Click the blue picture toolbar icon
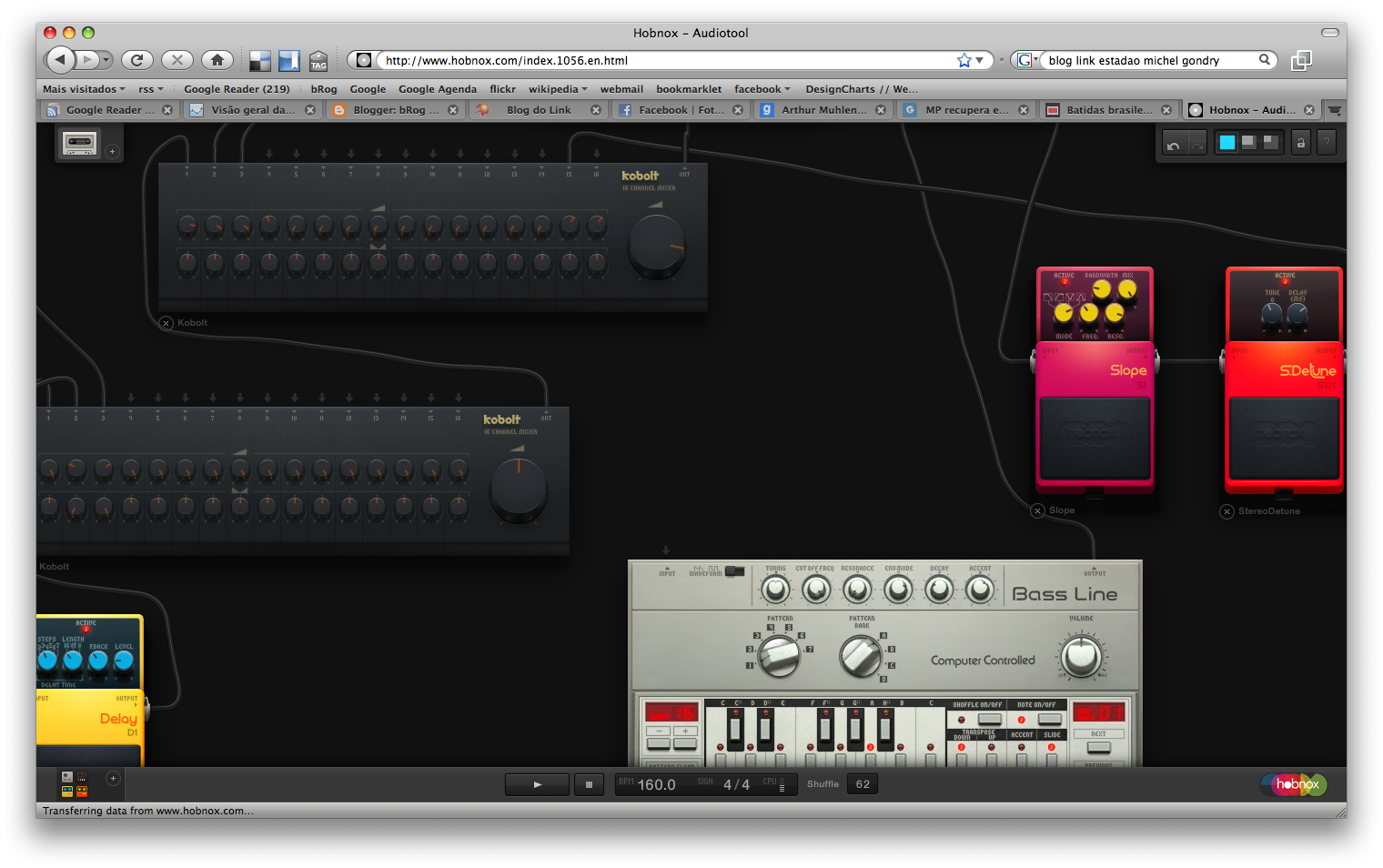This screenshot has height=868, width=1383. coord(289,61)
